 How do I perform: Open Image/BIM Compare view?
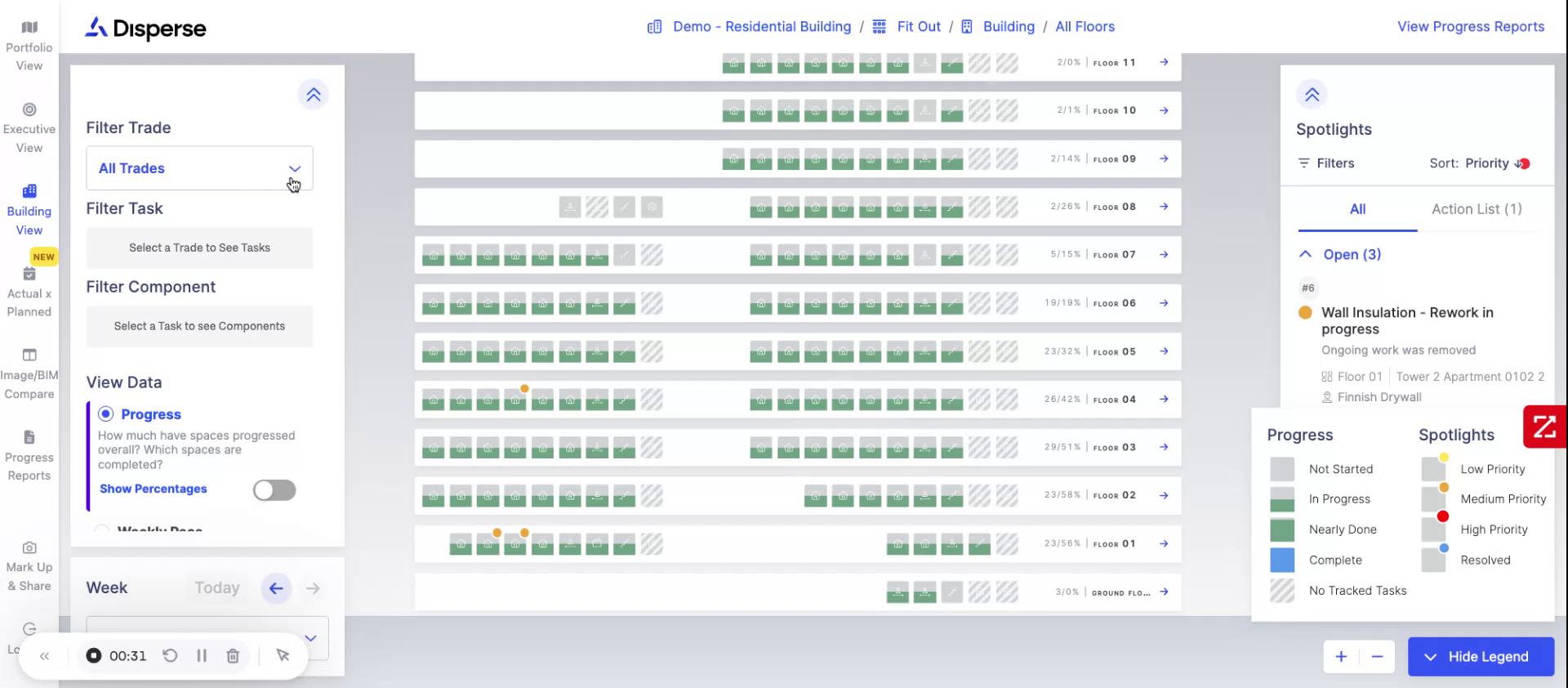29,373
